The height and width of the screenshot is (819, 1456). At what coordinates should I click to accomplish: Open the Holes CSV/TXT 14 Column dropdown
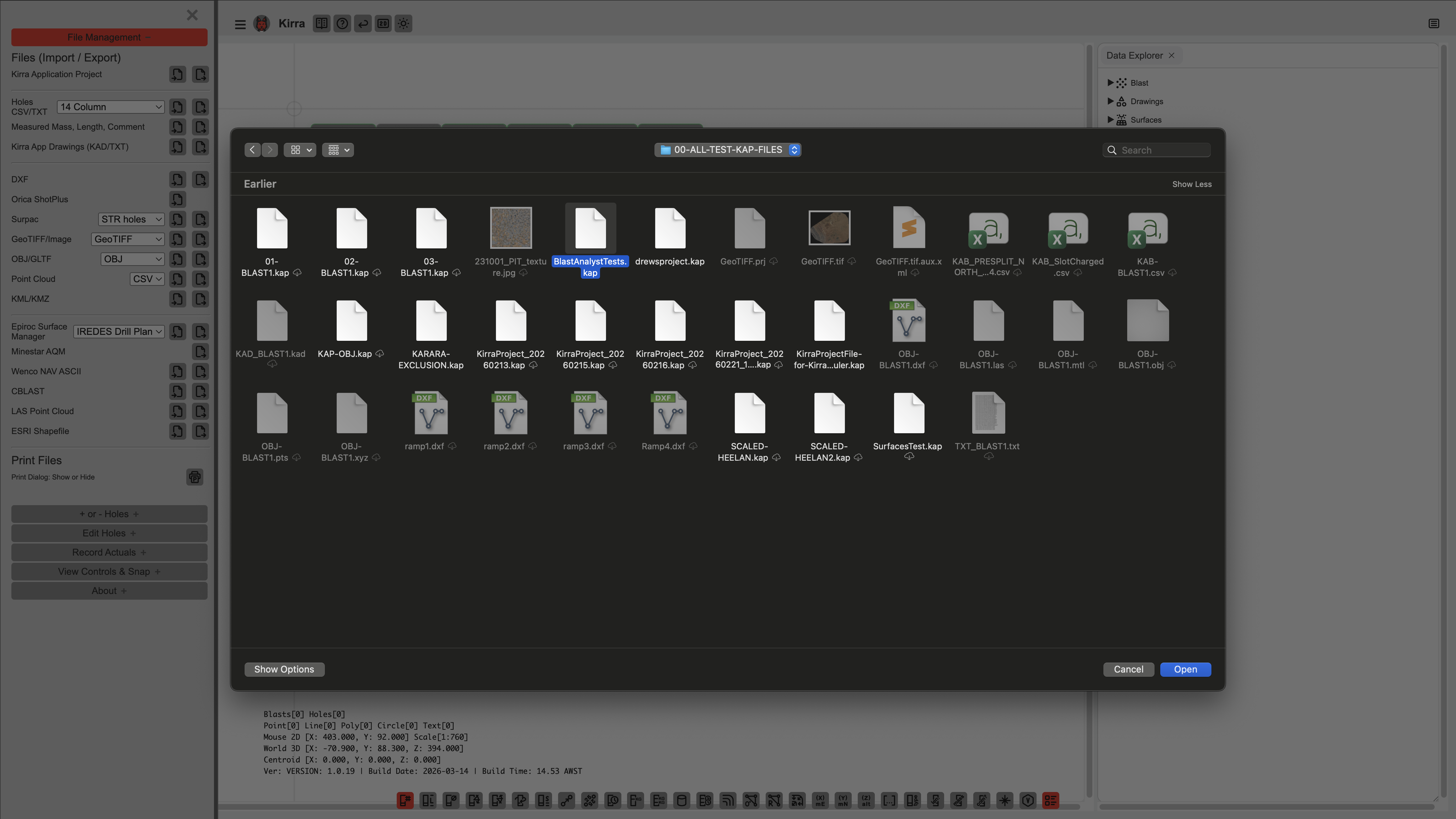click(110, 107)
